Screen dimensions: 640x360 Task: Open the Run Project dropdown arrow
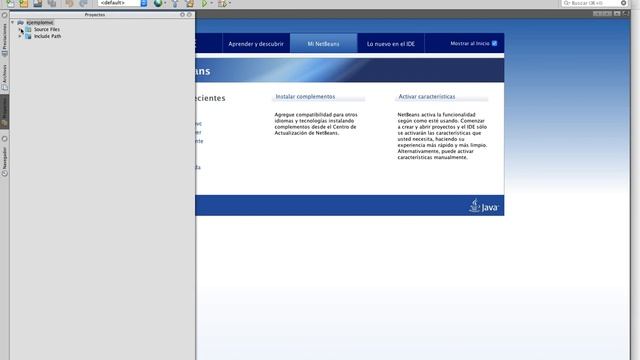[212, 3]
